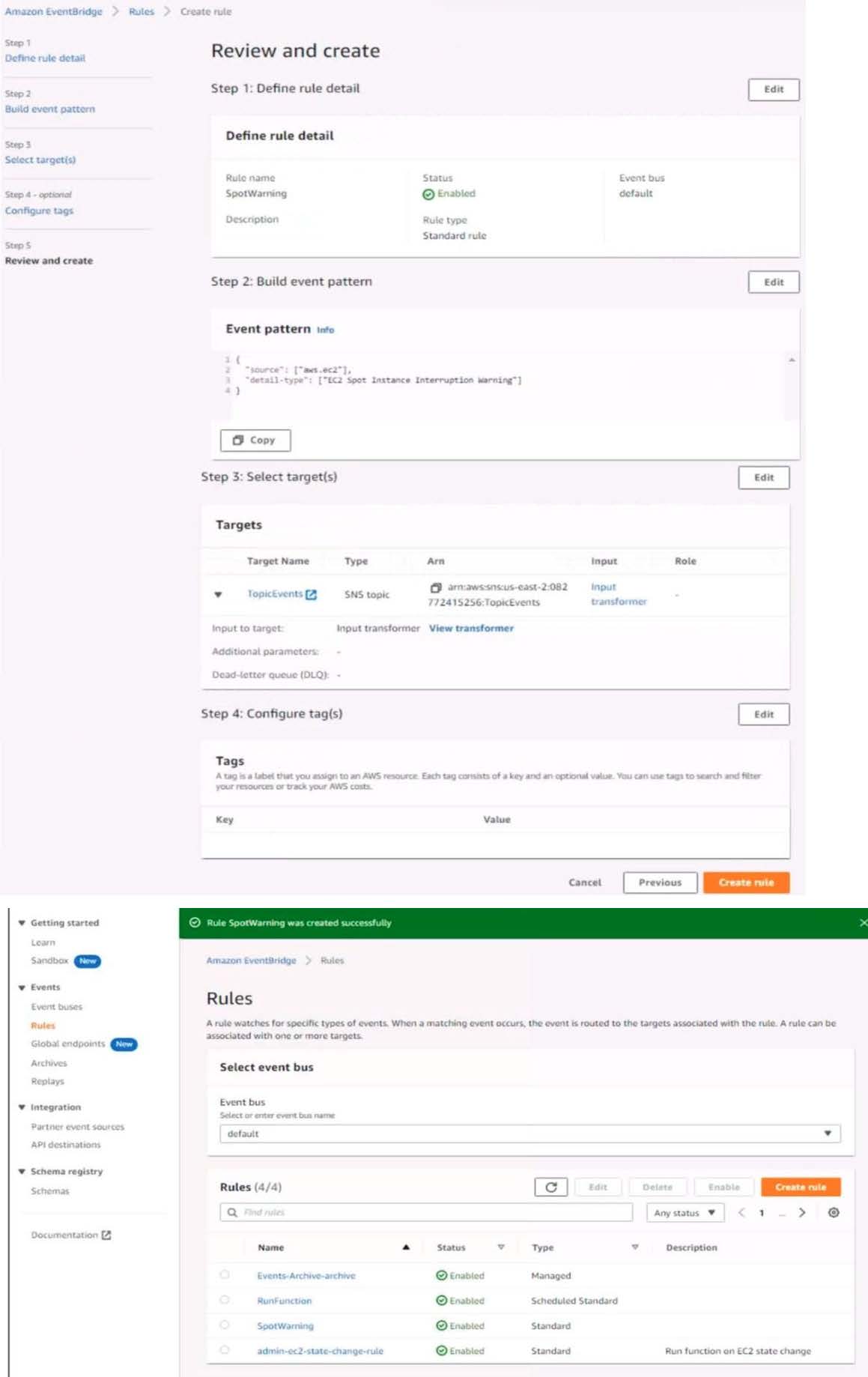The image size is (868, 1377).
Task: Open the SpotWarning rule link
Action: point(285,1326)
